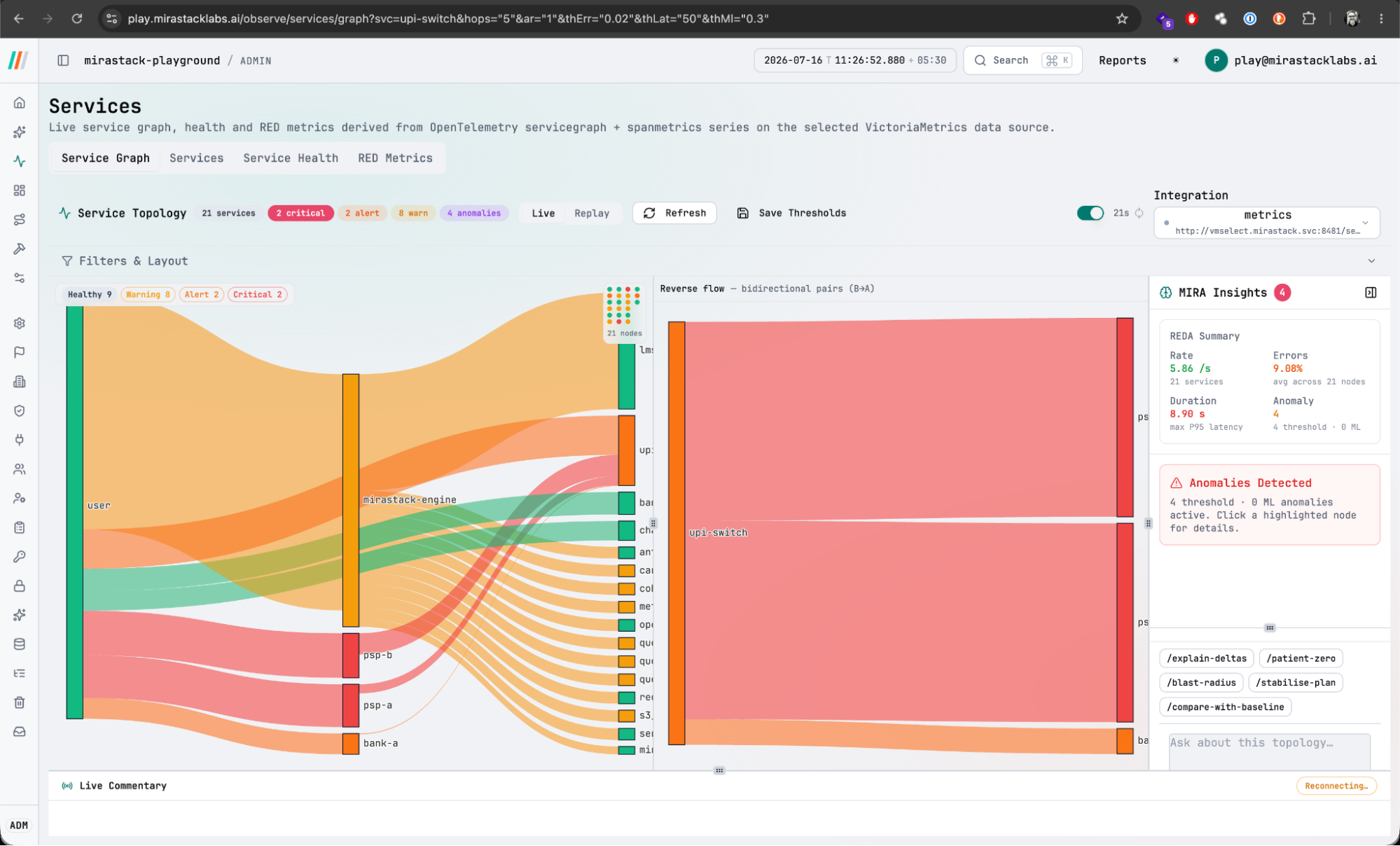Toggle the sidebar panel icon near breadcrumb
Image resolution: width=1400 pixels, height=846 pixels.
pos(63,60)
